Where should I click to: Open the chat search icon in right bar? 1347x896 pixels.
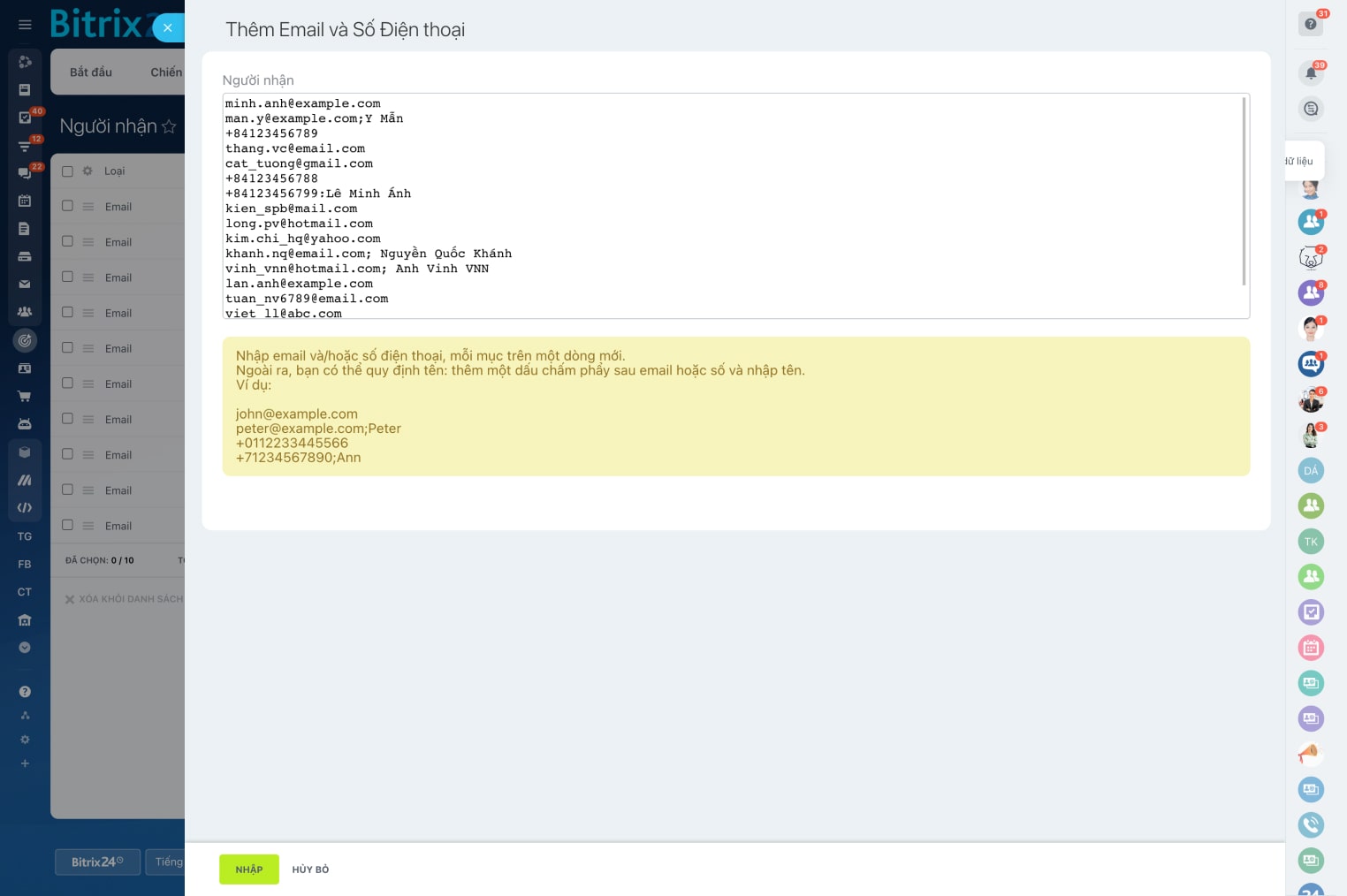pyautogui.click(x=1311, y=109)
